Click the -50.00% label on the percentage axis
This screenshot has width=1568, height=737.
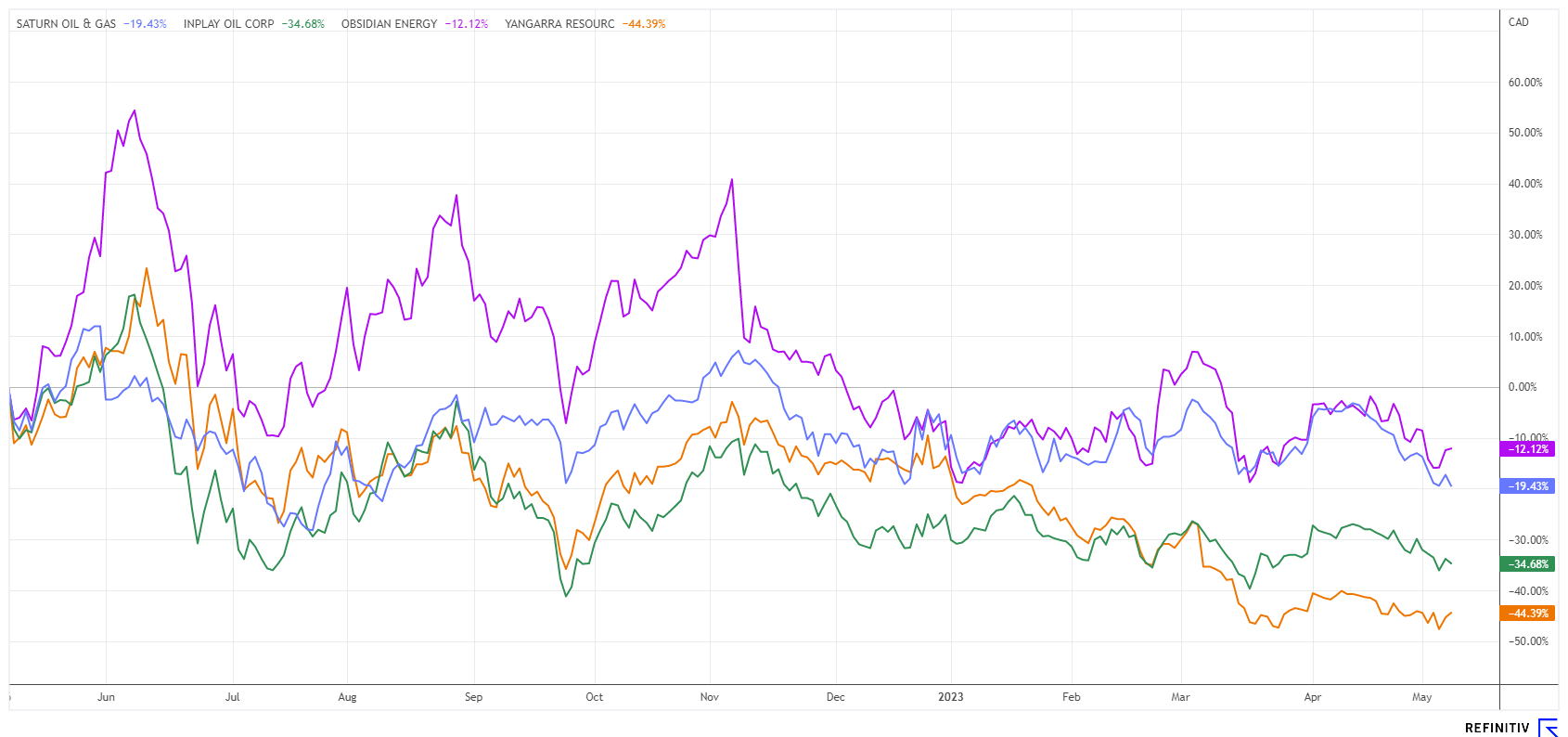coord(1526,641)
